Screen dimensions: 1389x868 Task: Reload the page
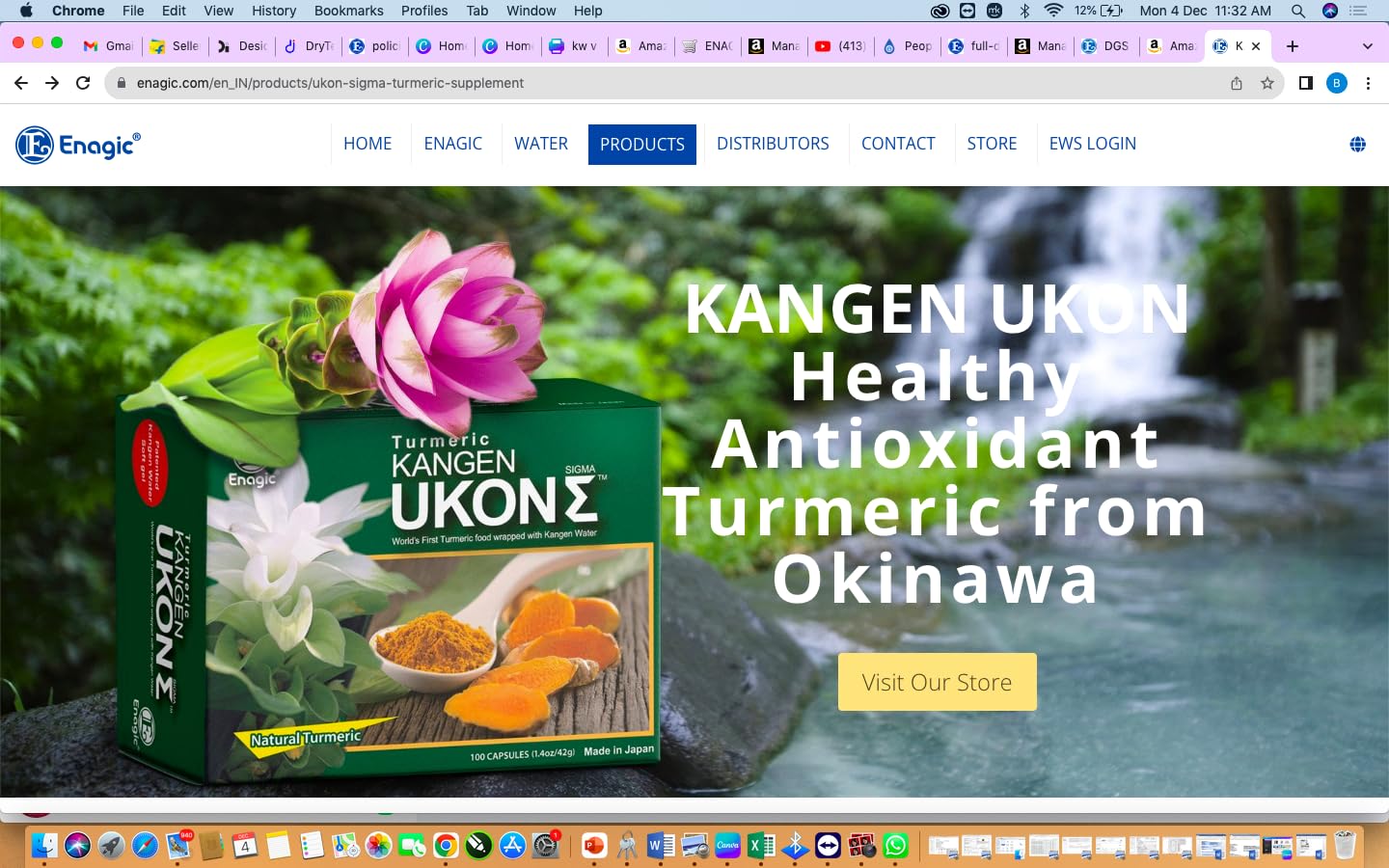point(83,83)
